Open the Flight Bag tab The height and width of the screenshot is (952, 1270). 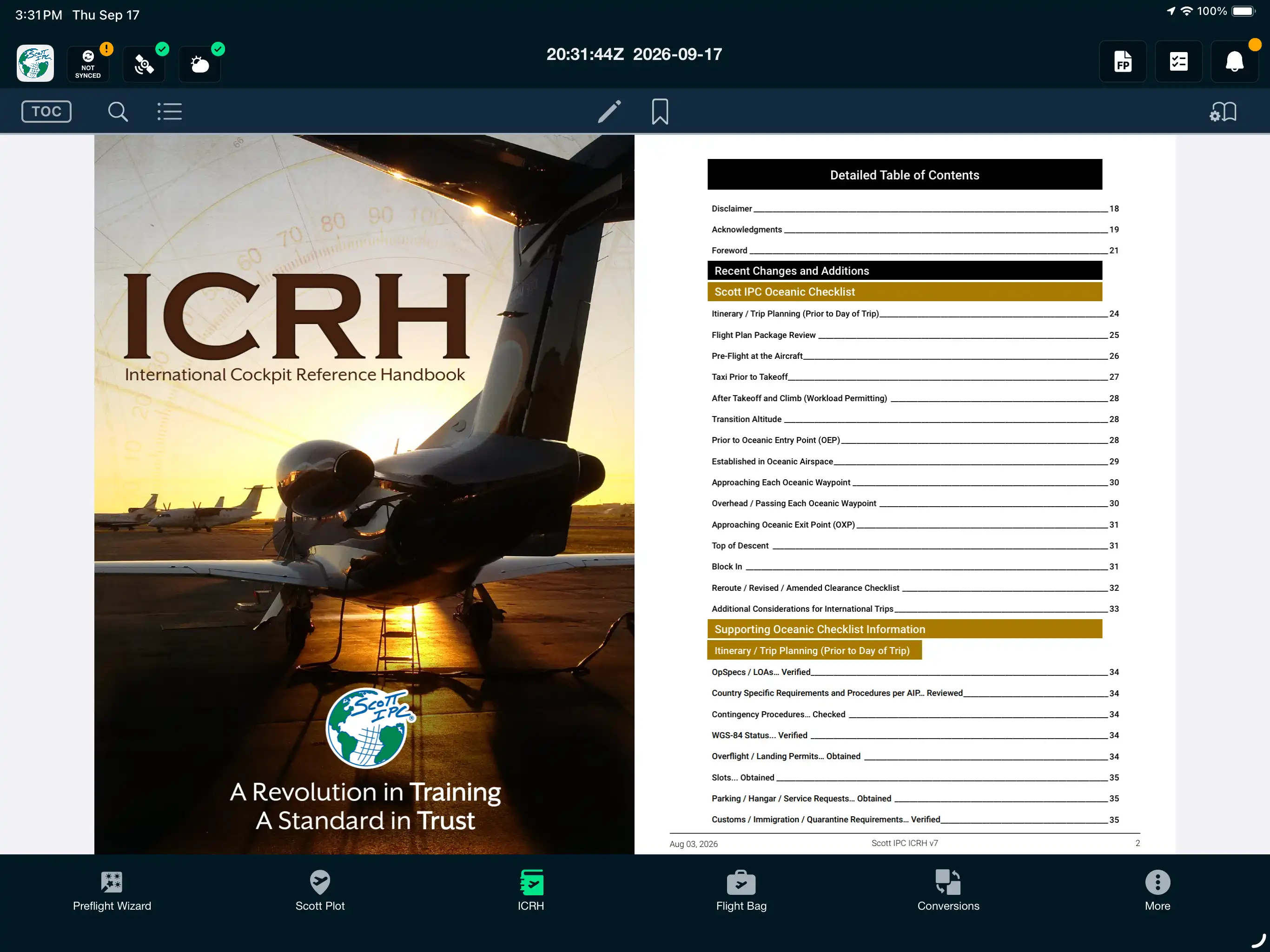click(741, 891)
